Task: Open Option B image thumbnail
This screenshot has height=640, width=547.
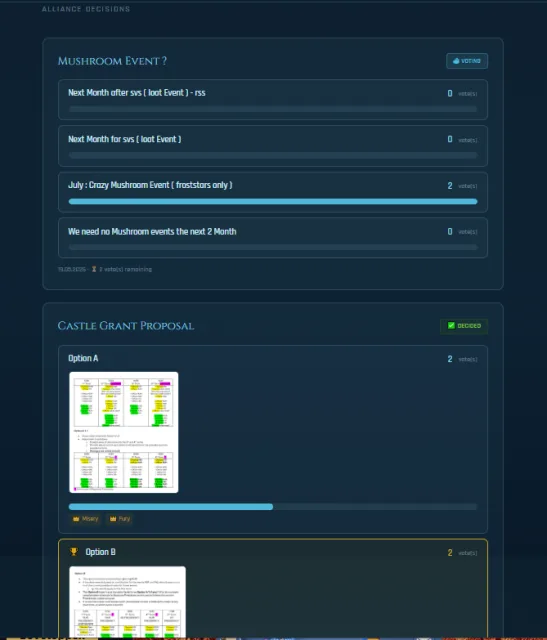Action: (127, 602)
